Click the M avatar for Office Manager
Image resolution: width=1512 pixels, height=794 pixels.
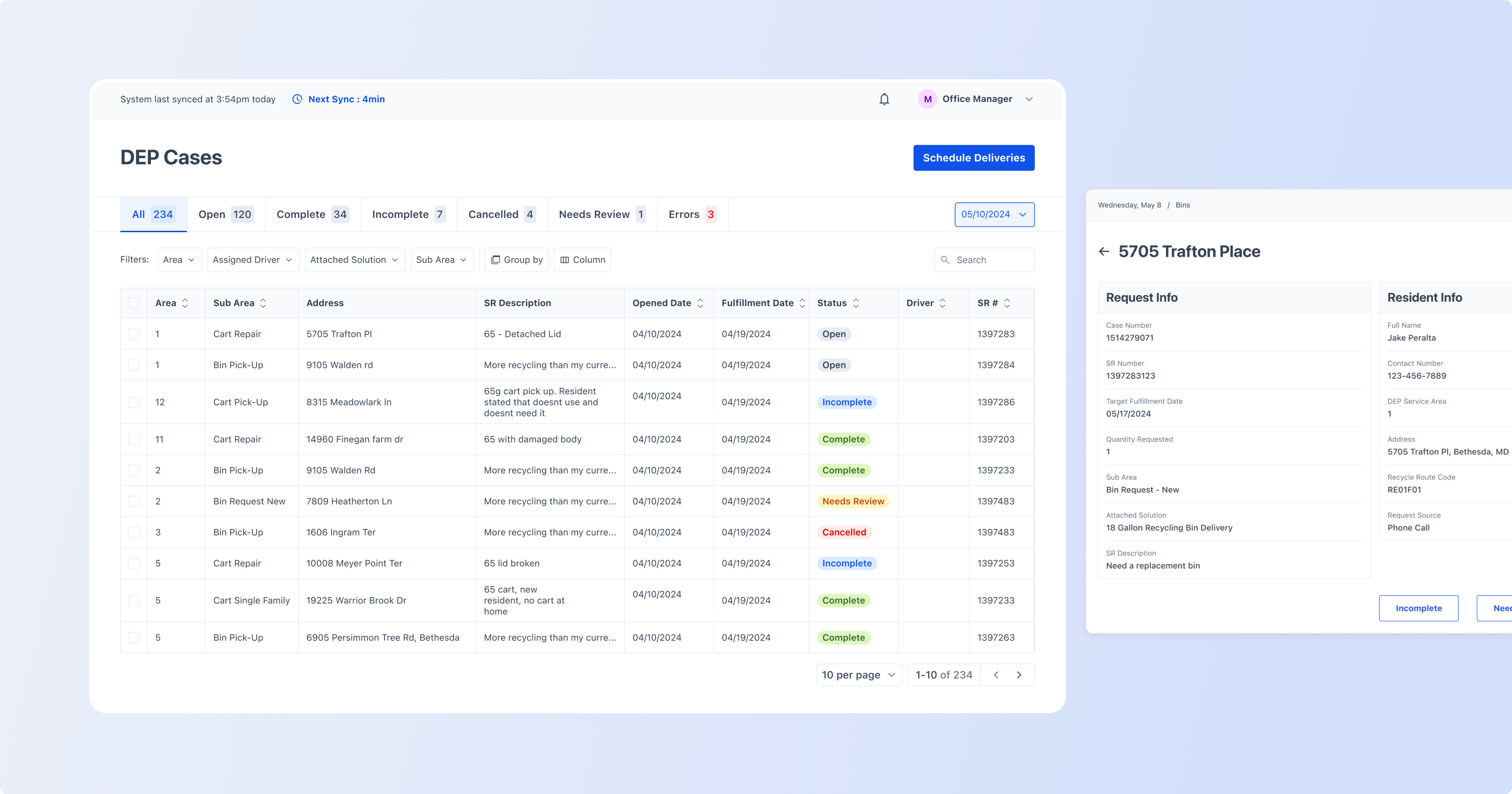tap(928, 99)
